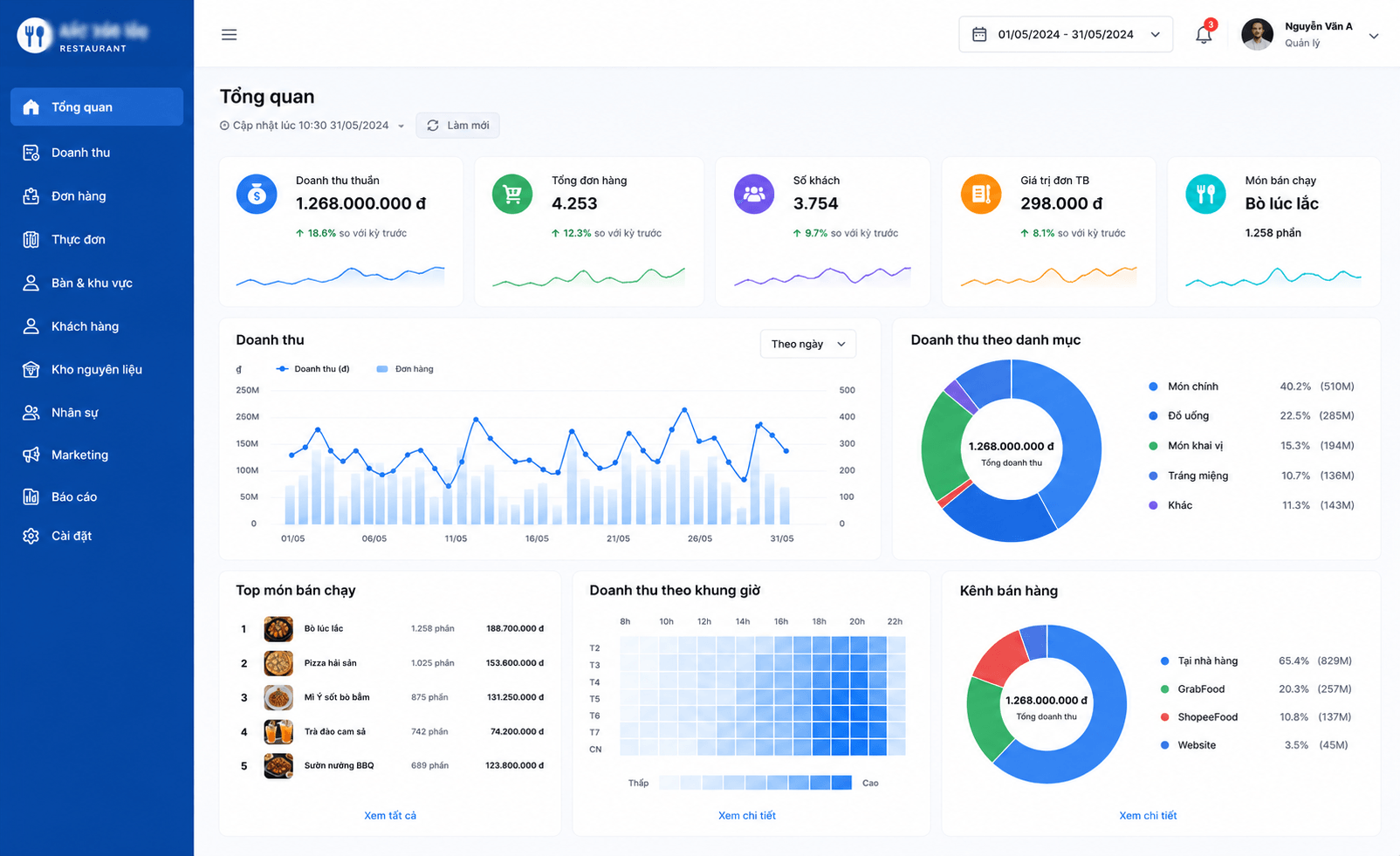Click the user avatar photo of Nguyễn Văn A
1400x856 pixels.
coord(1257,35)
